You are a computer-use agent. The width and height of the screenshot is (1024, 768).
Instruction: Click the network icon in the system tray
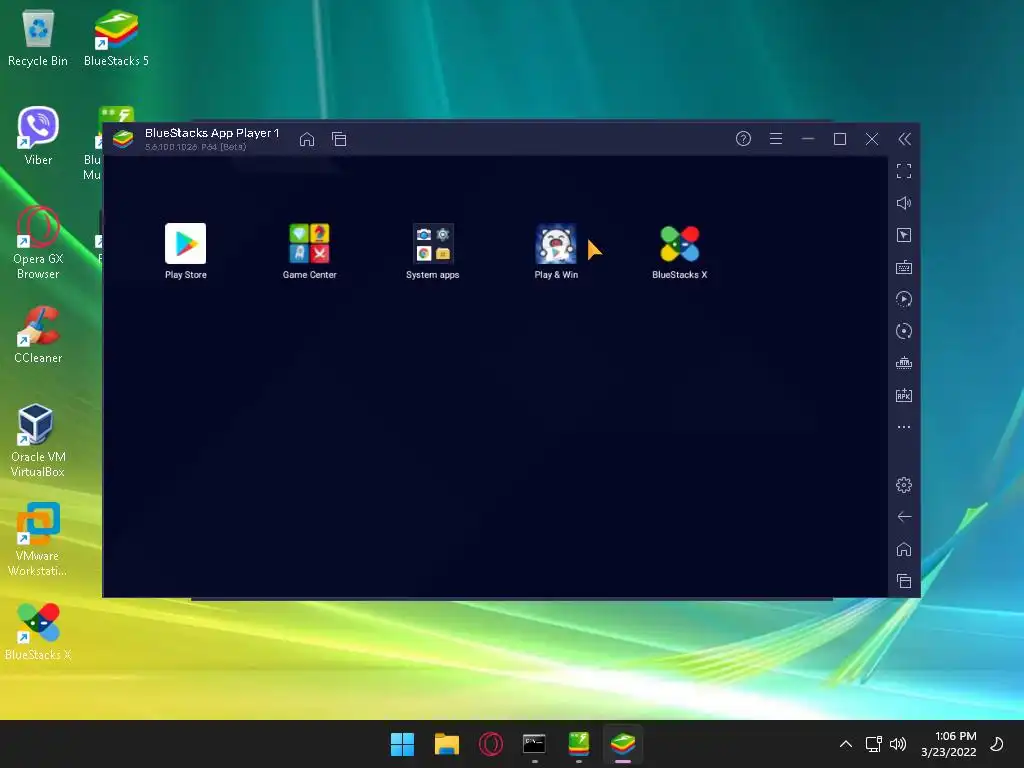pyautogui.click(x=874, y=744)
